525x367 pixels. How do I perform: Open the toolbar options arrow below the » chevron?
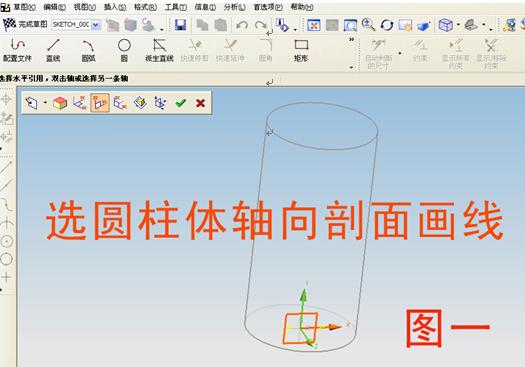pos(351,67)
